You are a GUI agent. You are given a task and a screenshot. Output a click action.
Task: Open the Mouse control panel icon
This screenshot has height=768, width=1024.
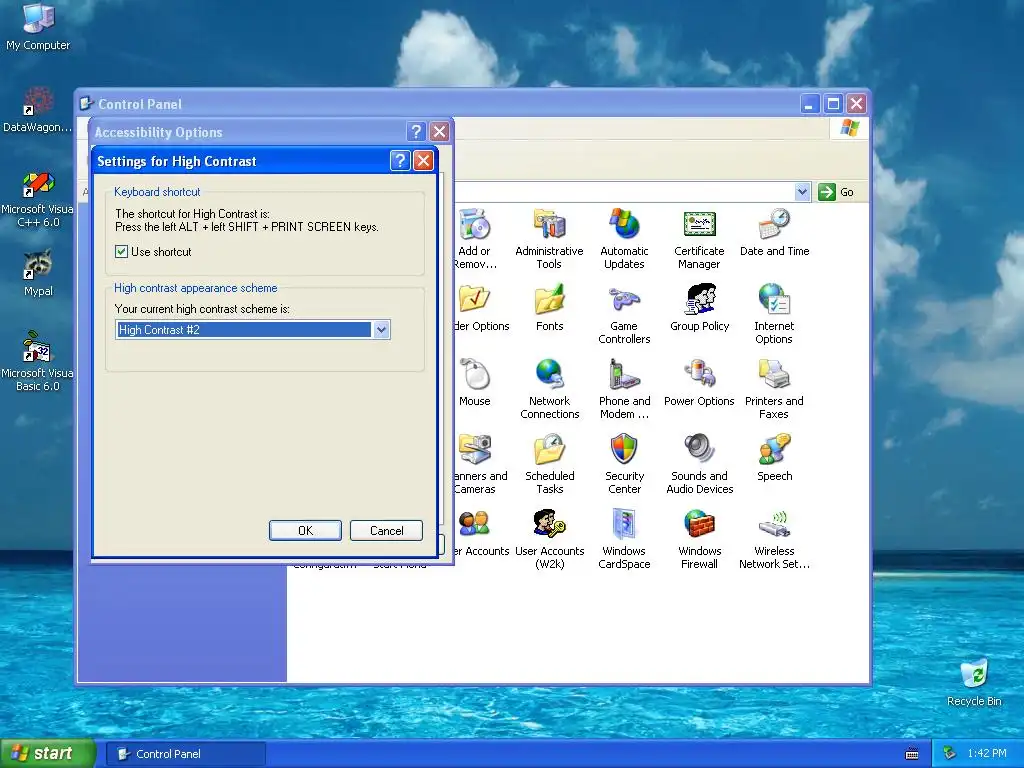475,383
